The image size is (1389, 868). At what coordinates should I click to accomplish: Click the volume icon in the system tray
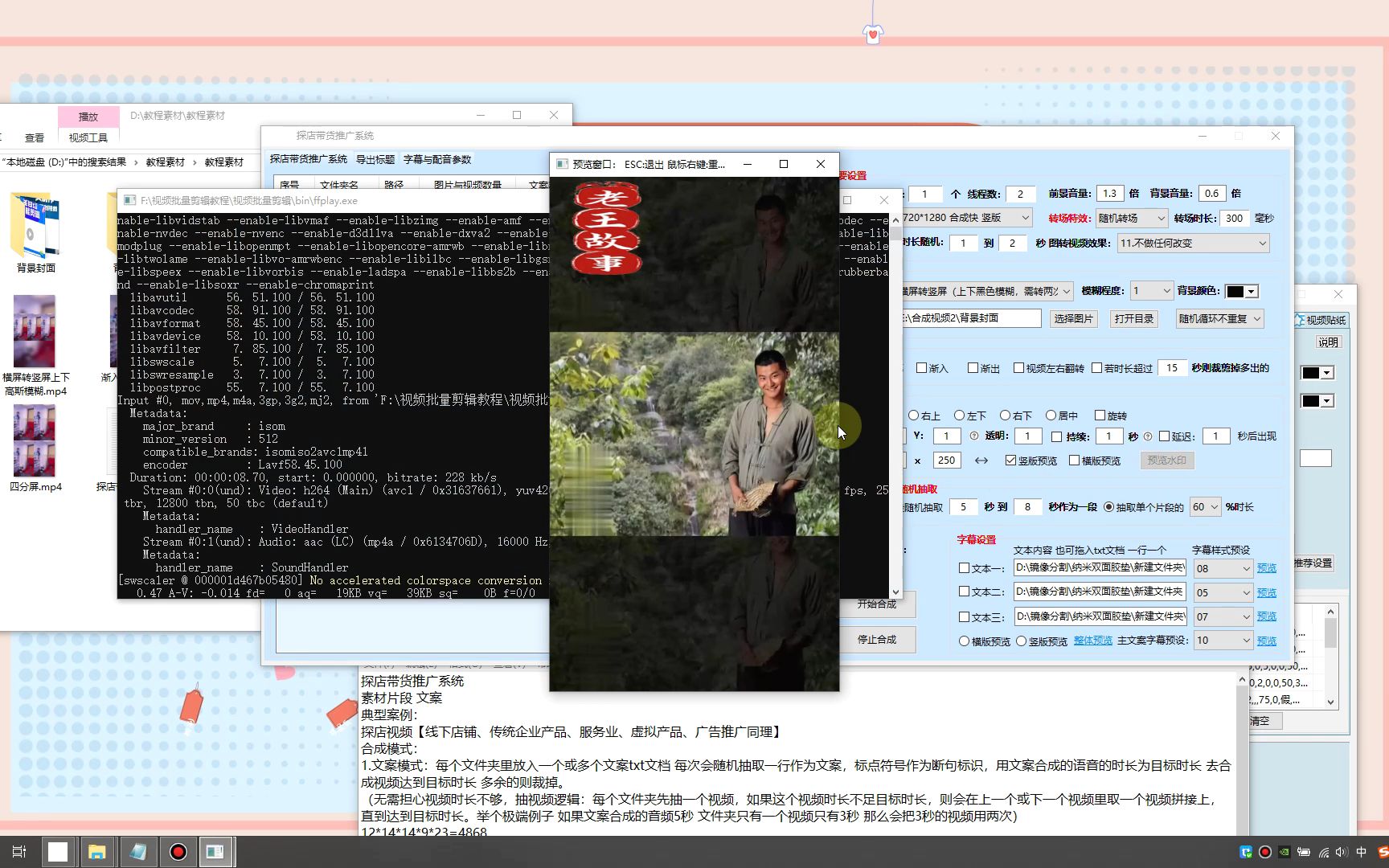click(1341, 853)
